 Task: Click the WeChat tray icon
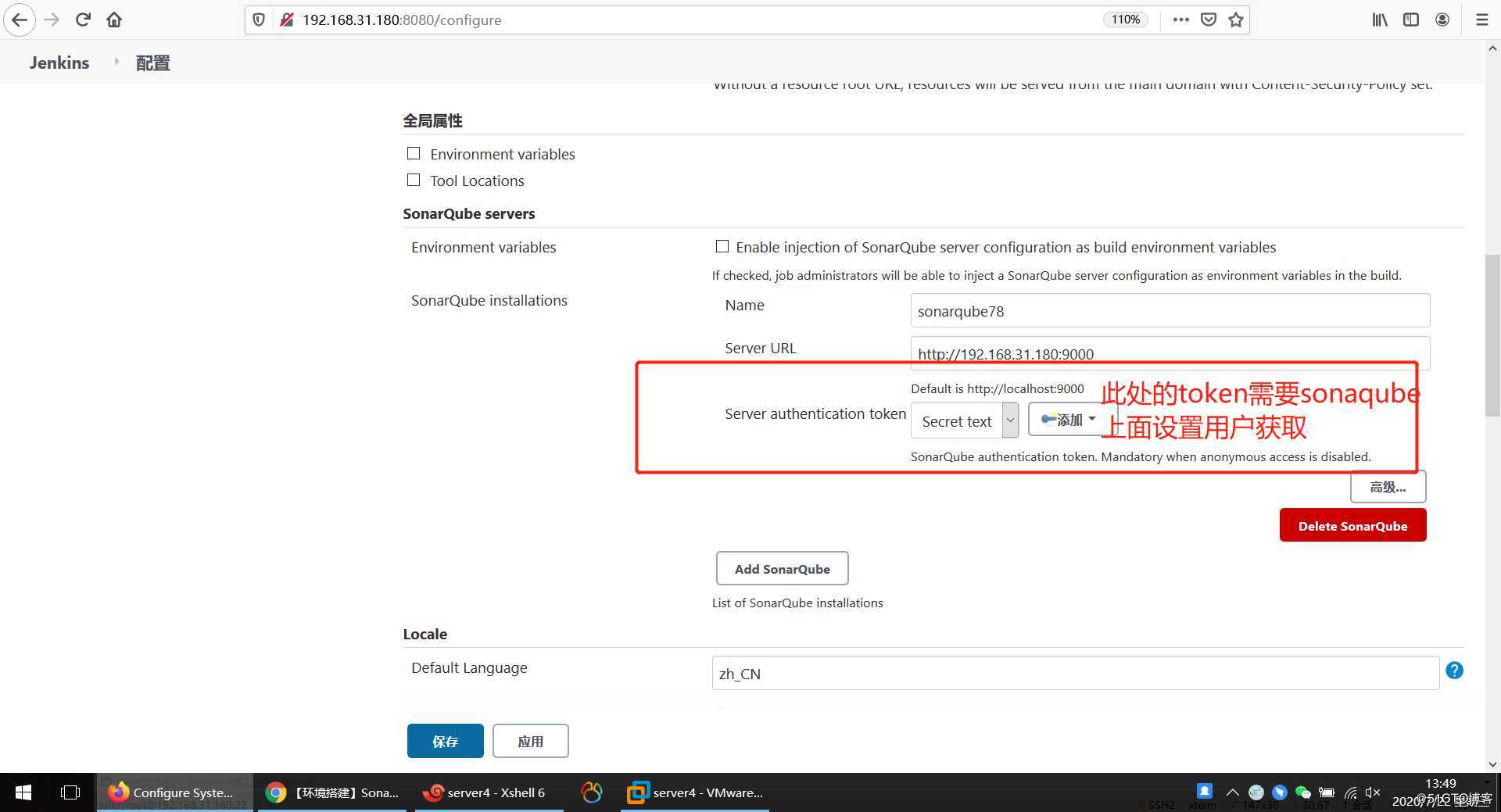click(1302, 792)
